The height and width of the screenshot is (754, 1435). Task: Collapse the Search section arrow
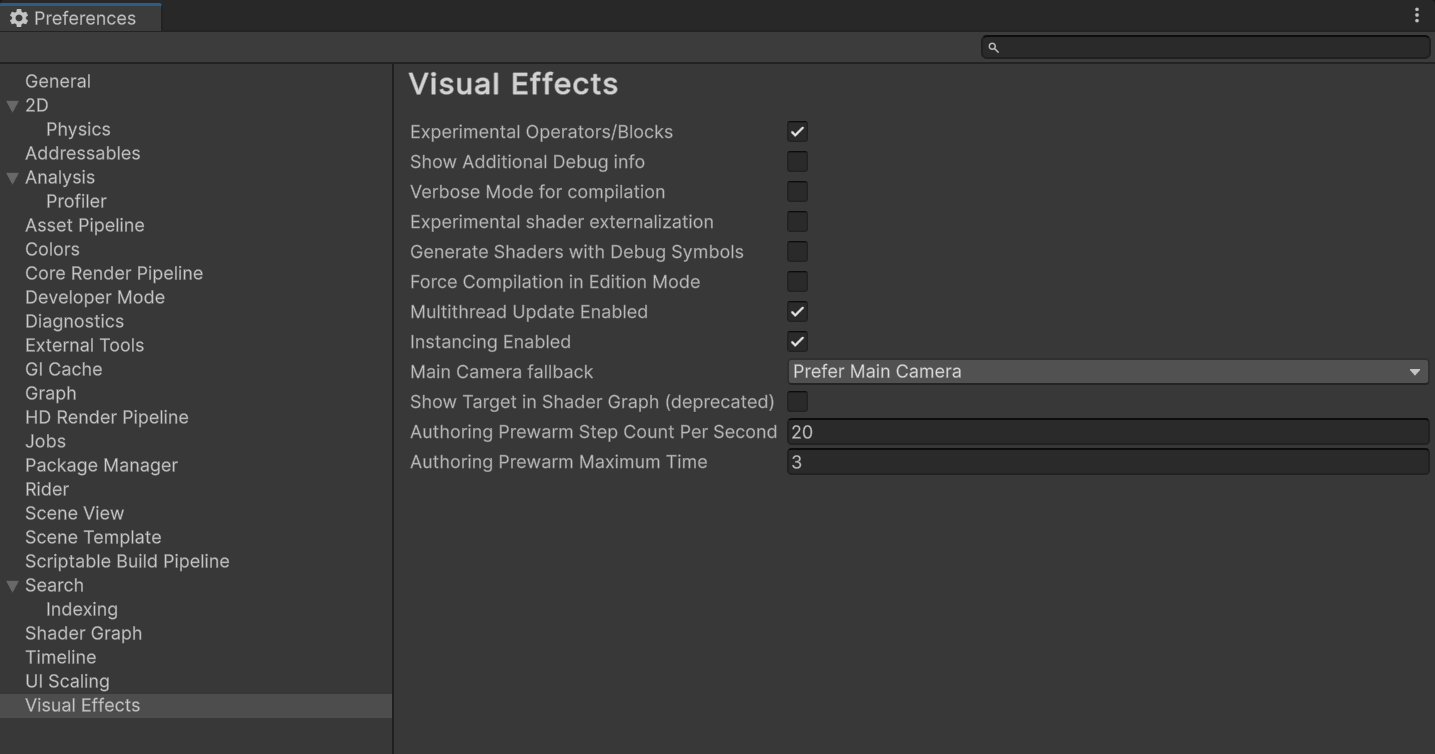tap(12, 586)
